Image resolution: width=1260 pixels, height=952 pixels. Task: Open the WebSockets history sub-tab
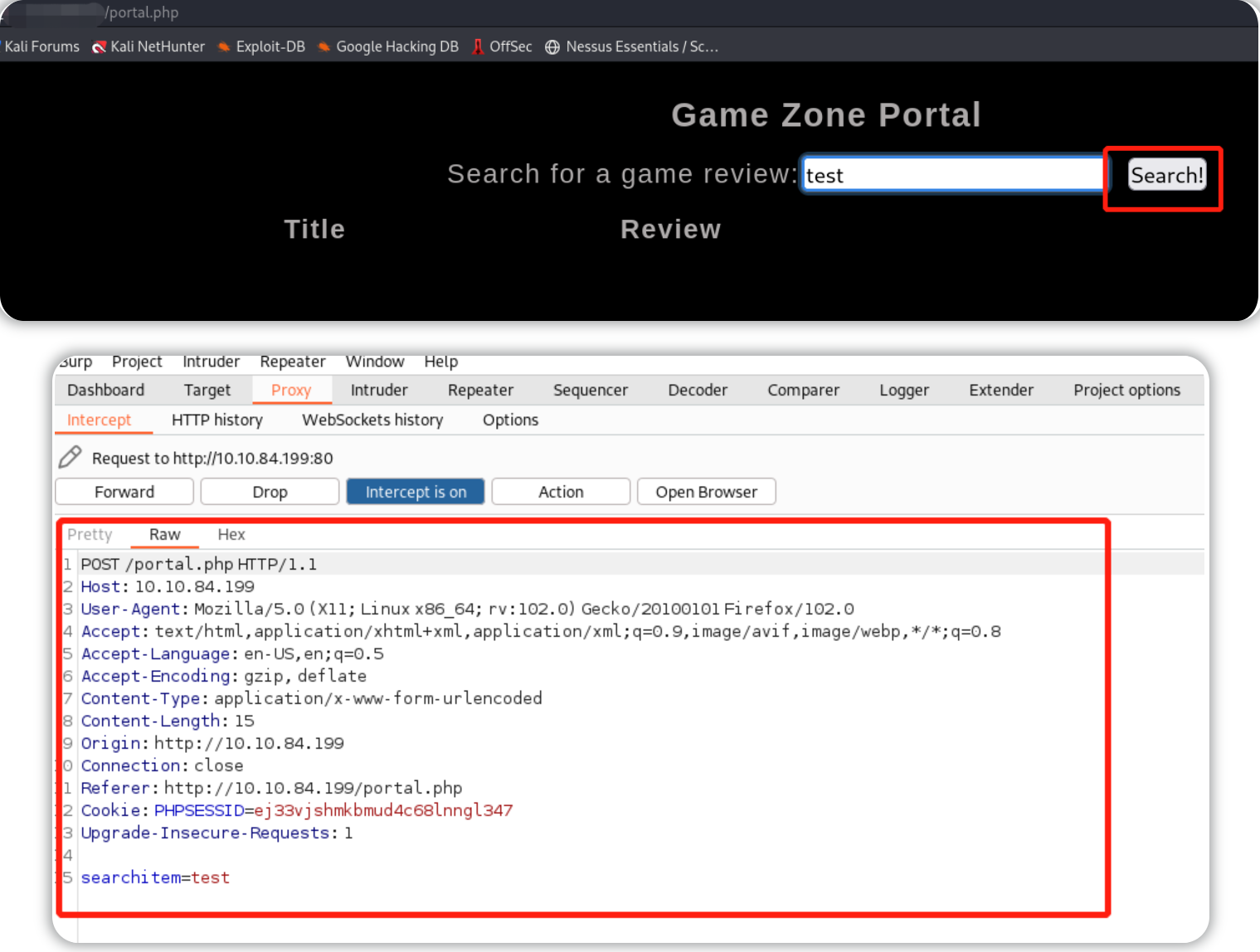tap(372, 420)
